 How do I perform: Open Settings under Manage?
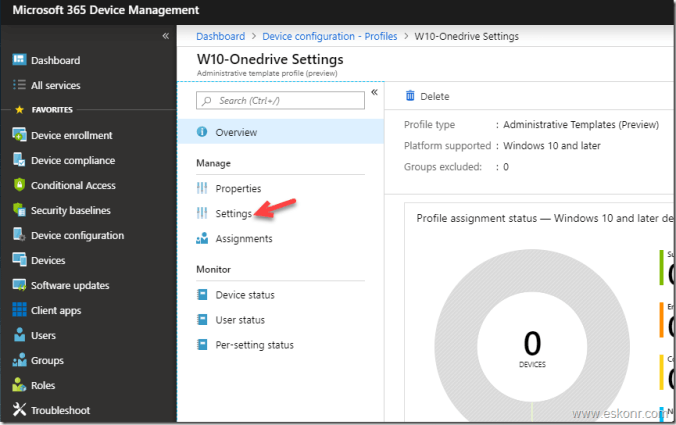click(x=233, y=213)
